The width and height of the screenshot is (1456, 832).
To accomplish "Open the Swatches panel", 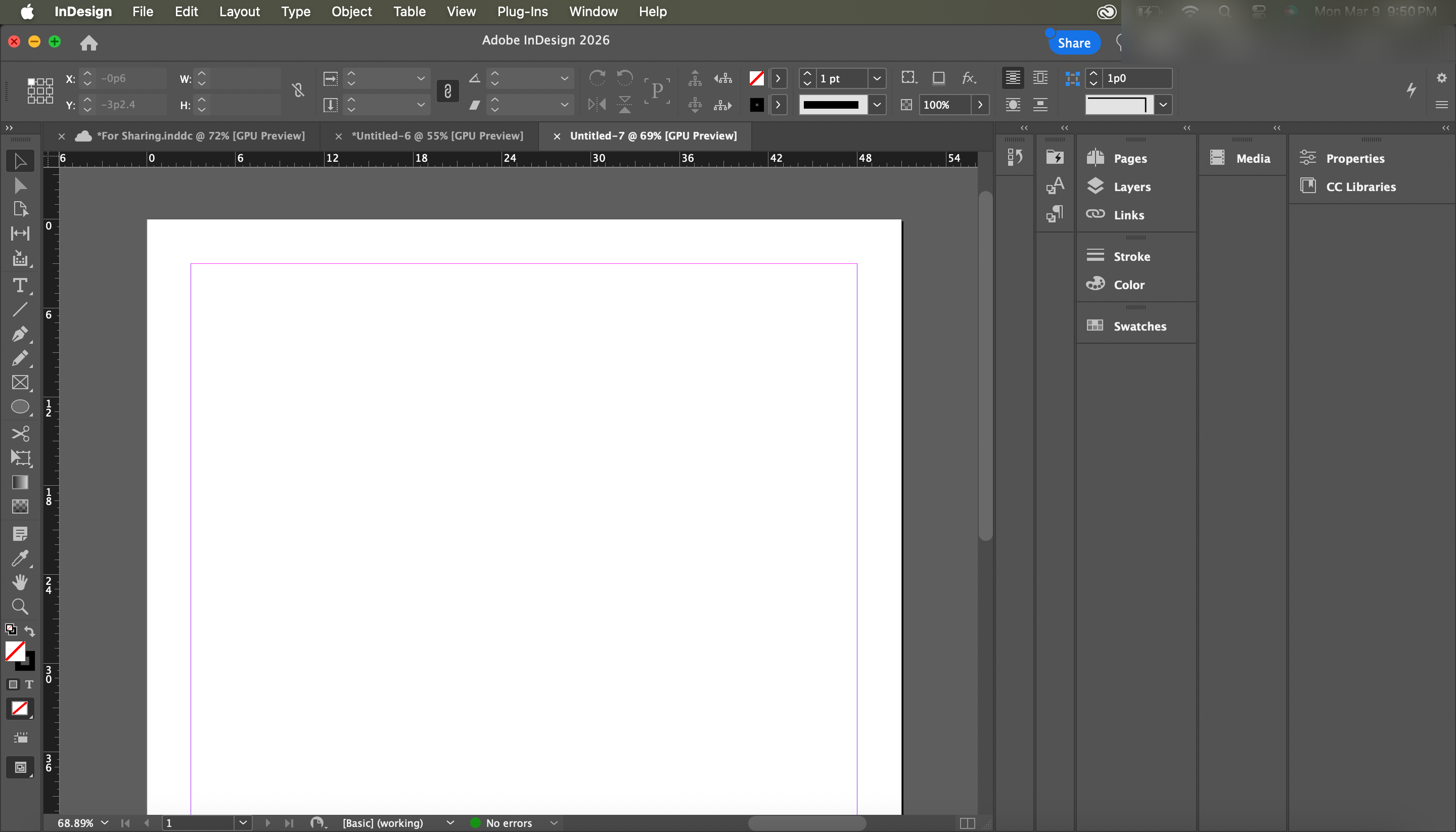I will [1140, 327].
